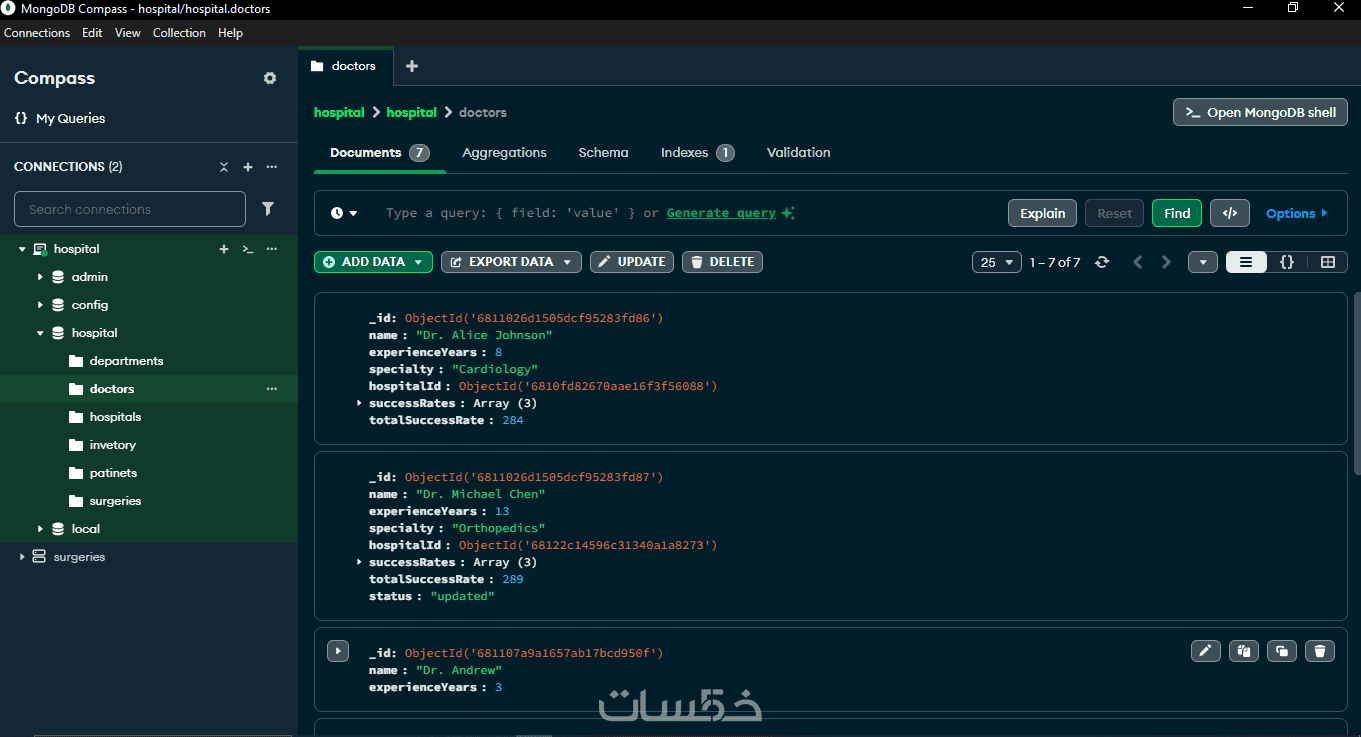The image size is (1361, 737).
Task: Copy the Dr. Andrew document
Action: [1244, 651]
